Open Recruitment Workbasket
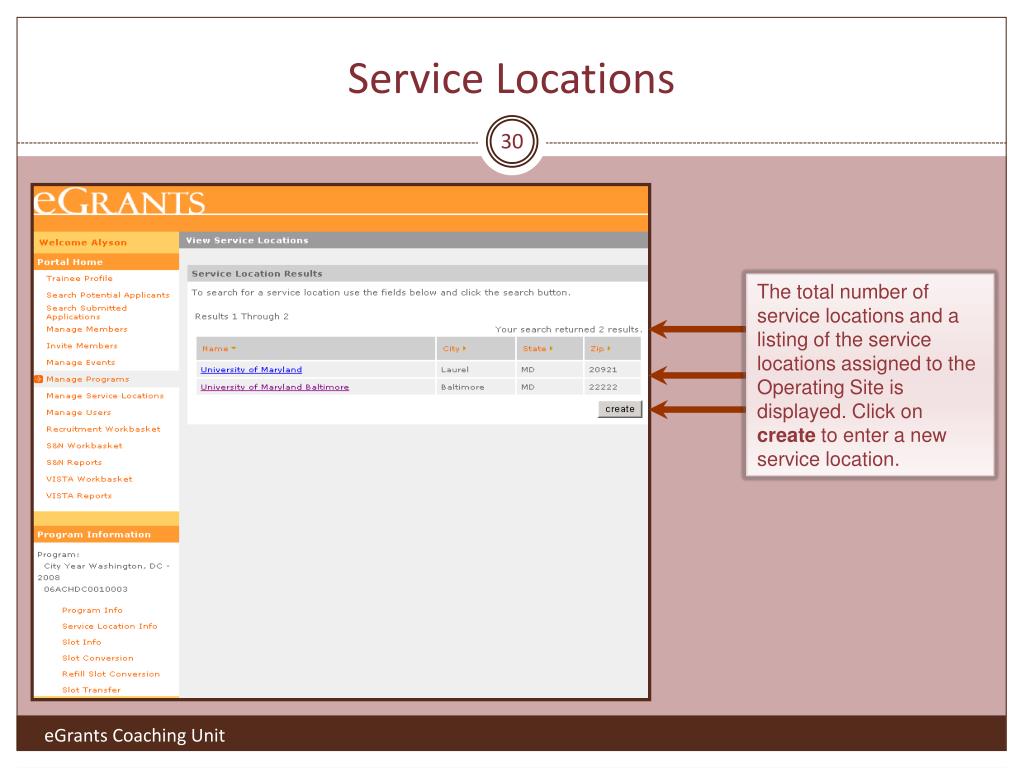The image size is (1024, 768). click(103, 429)
